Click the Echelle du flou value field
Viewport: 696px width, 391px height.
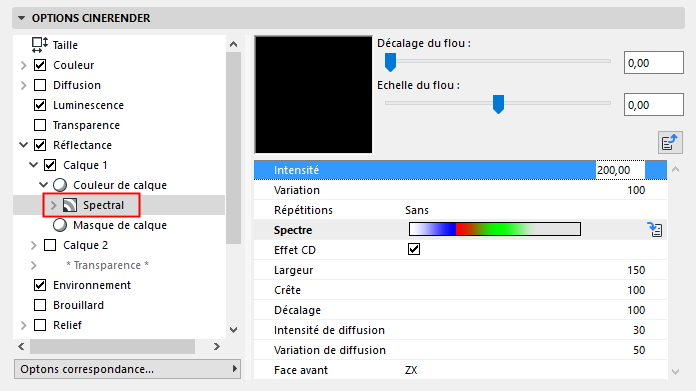coord(653,105)
